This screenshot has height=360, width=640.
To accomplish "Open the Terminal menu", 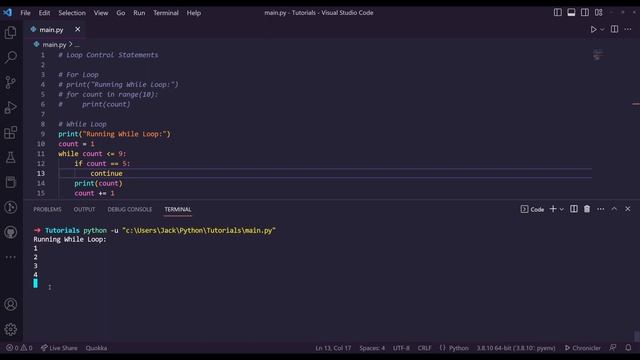I will (x=166, y=13).
